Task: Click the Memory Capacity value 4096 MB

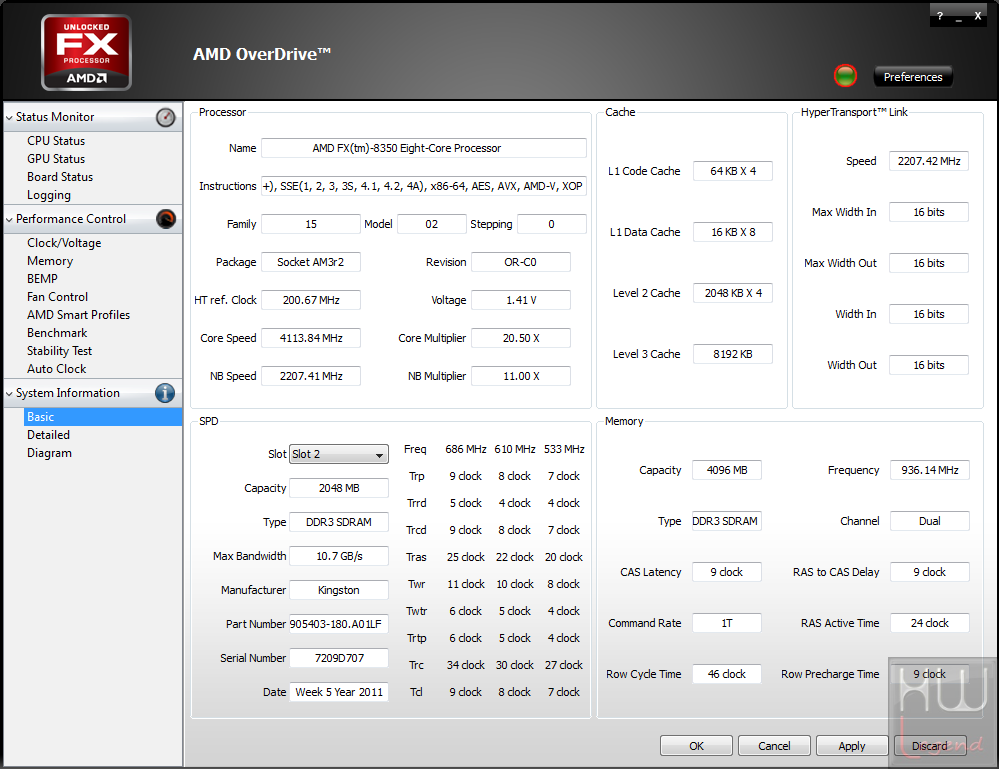Action: click(727, 470)
